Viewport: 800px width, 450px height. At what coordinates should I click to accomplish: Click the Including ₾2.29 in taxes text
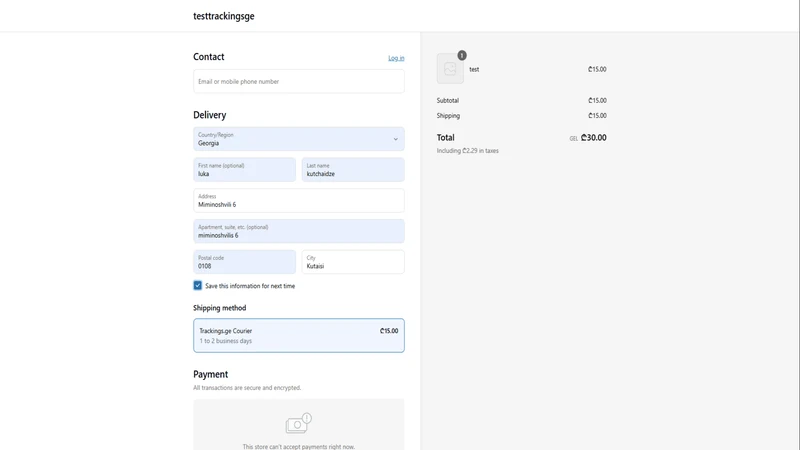pos(467,151)
